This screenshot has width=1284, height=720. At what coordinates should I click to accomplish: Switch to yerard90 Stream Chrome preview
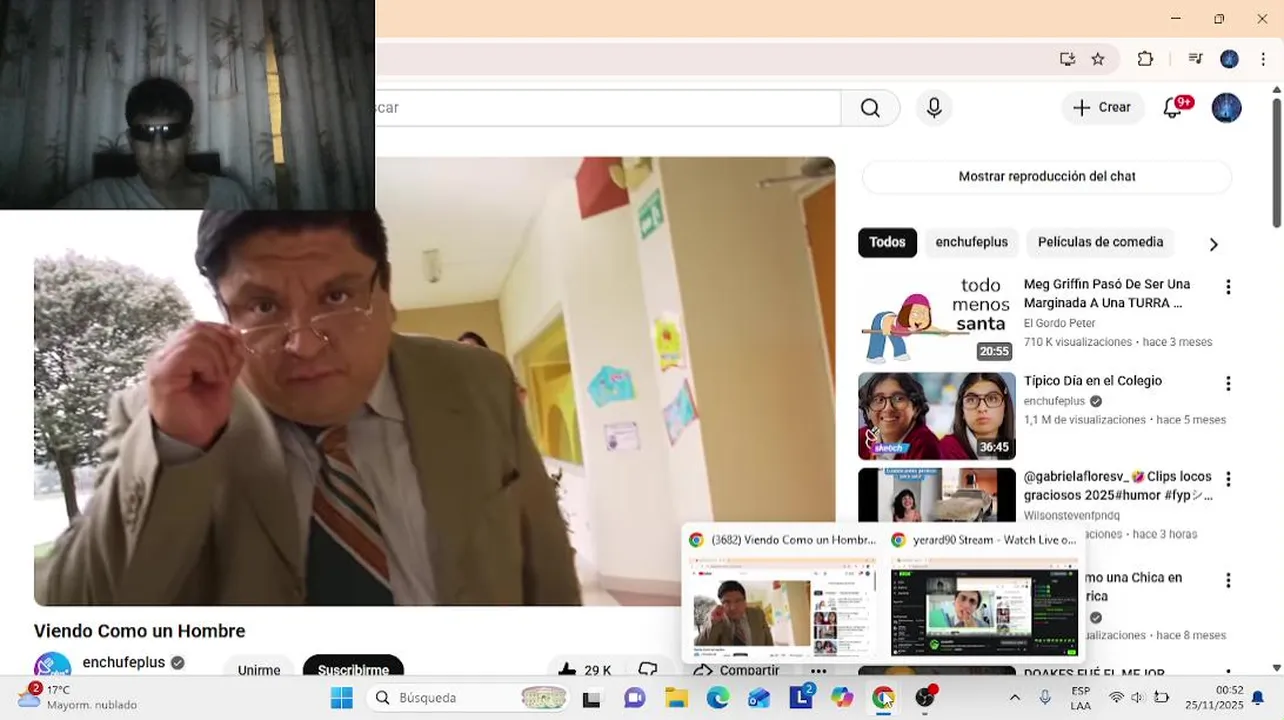pos(984,594)
